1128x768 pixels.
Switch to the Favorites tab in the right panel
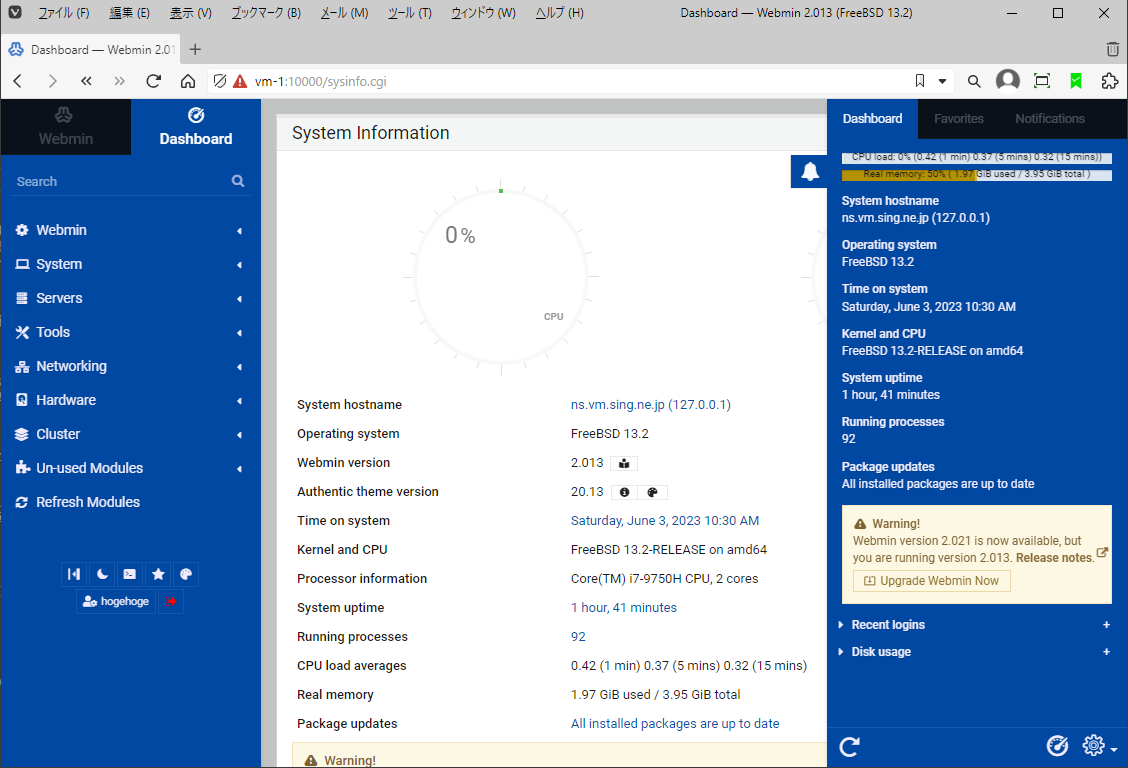958,119
